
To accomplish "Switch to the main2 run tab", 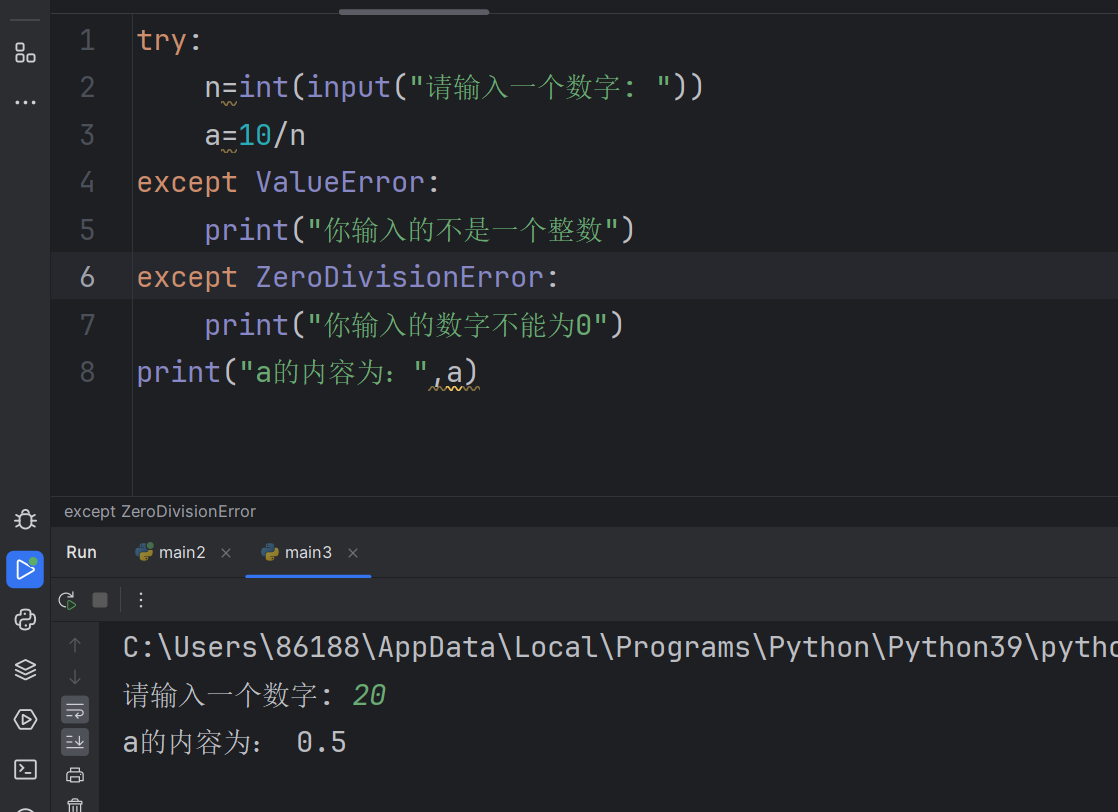I will coord(171,553).
